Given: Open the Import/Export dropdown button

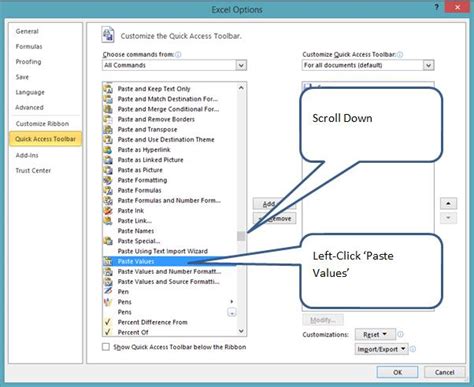Looking at the screenshot, I should click(x=381, y=349).
